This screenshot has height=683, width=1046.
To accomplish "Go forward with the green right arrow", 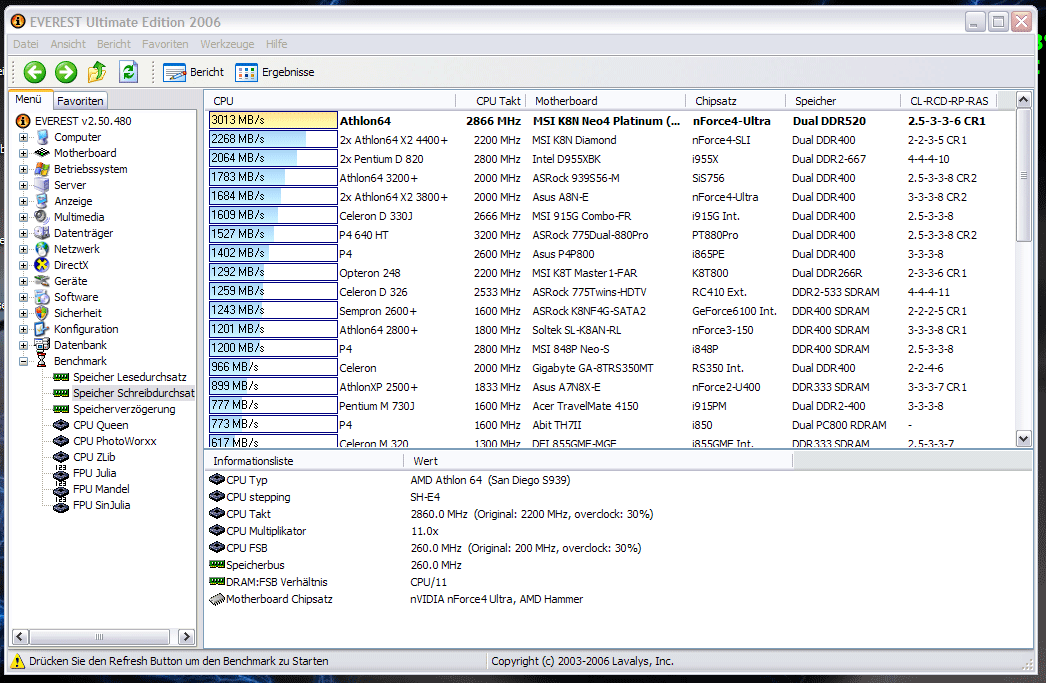I will 65,72.
